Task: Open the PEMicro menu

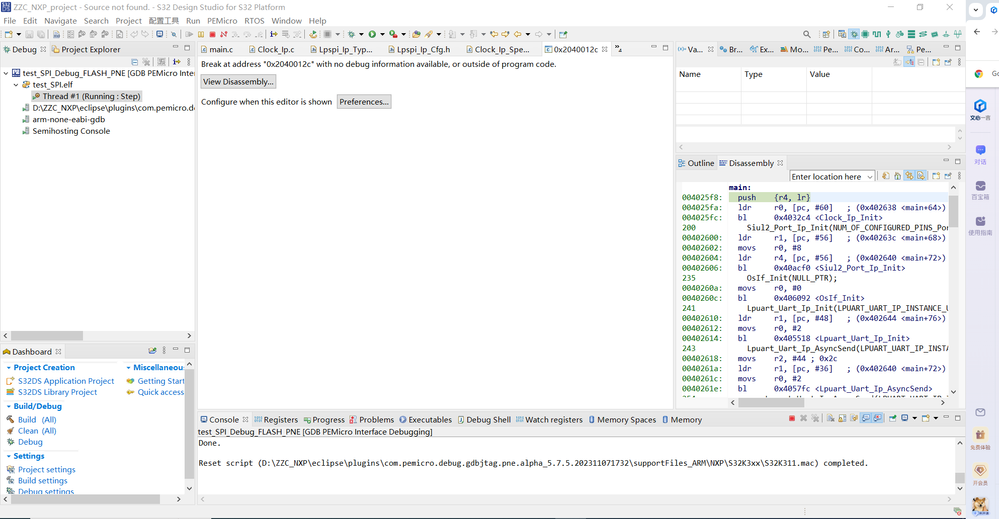Action: tap(222, 20)
